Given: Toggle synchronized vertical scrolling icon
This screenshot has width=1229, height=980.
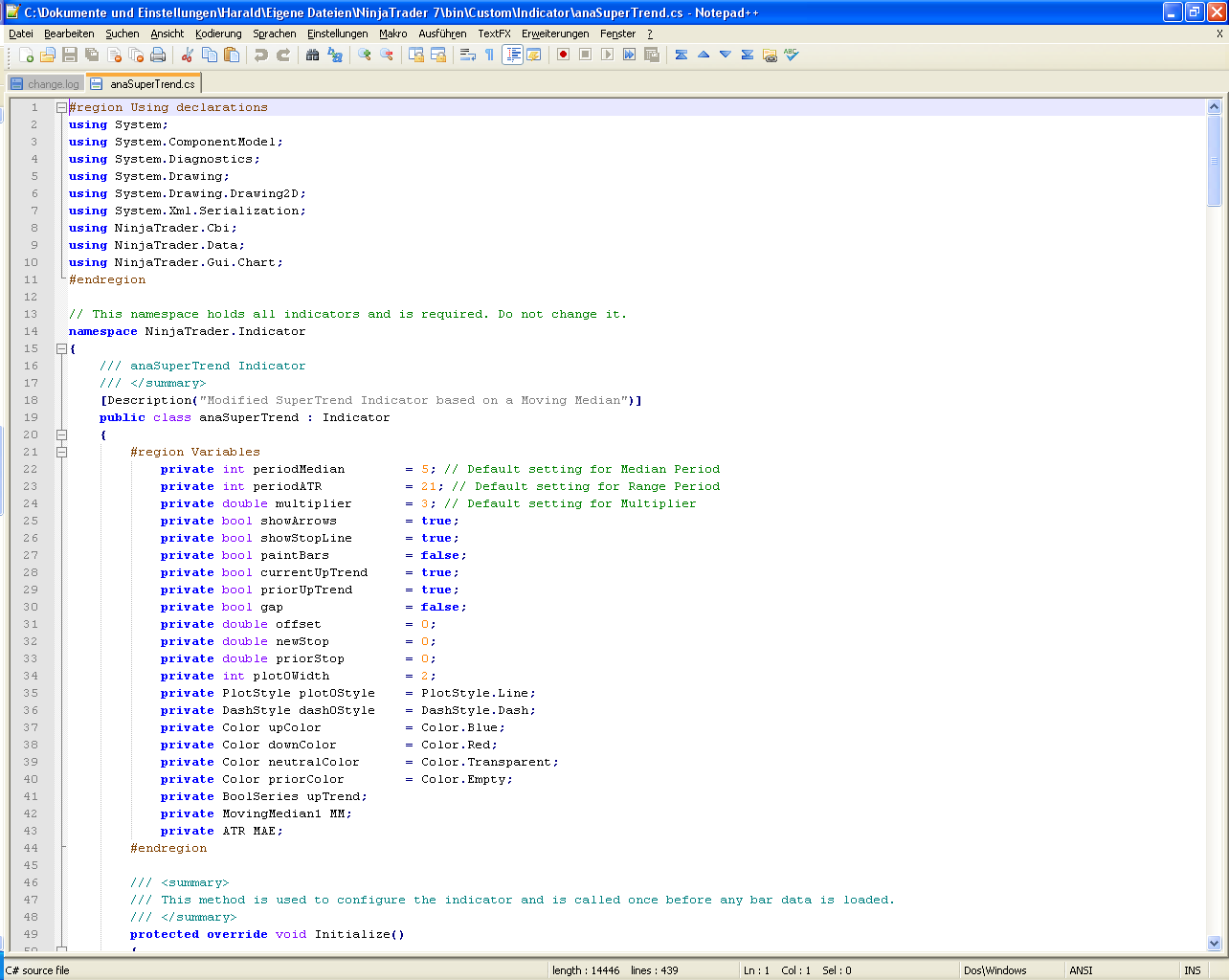Looking at the screenshot, I should (416, 55).
